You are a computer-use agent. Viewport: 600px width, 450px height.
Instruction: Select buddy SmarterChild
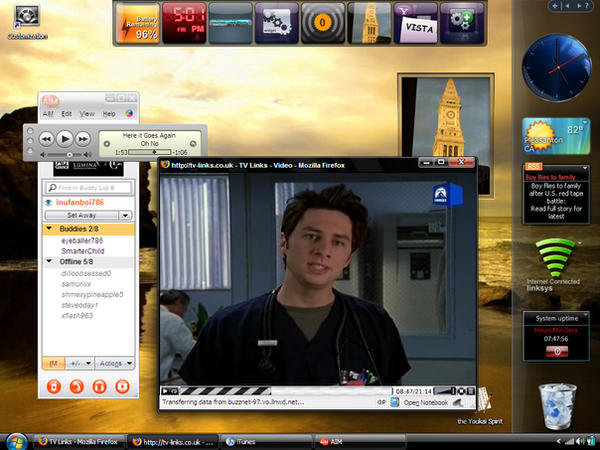point(83,251)
